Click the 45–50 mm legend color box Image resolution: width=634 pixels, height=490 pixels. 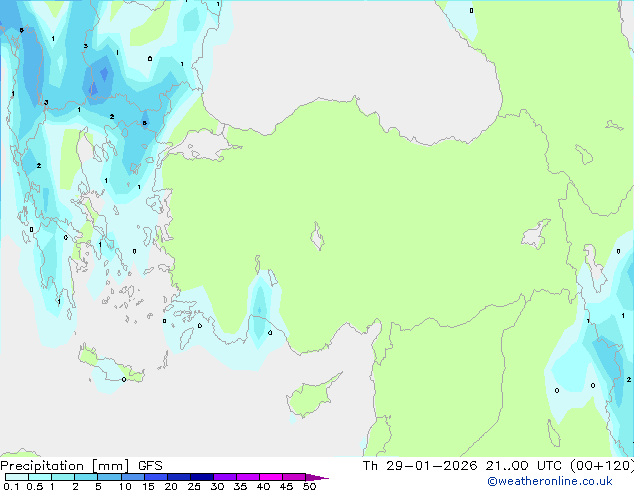pos(294,477)
